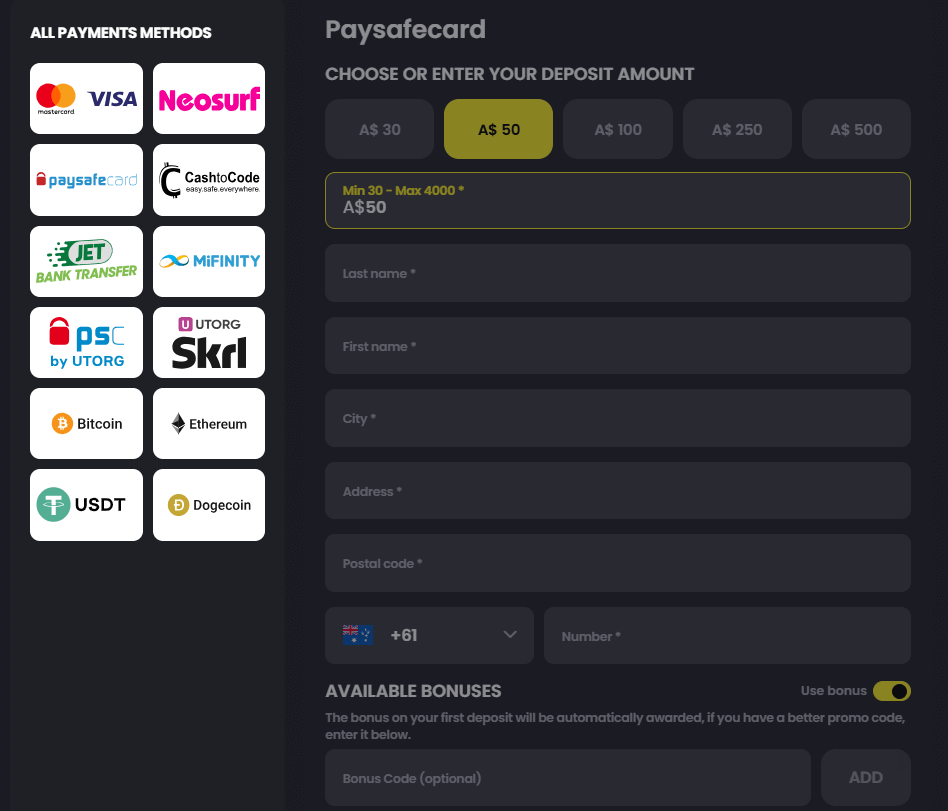Choose Ethereum payment option
Viewport: 948px width, 811px height.
209,423
